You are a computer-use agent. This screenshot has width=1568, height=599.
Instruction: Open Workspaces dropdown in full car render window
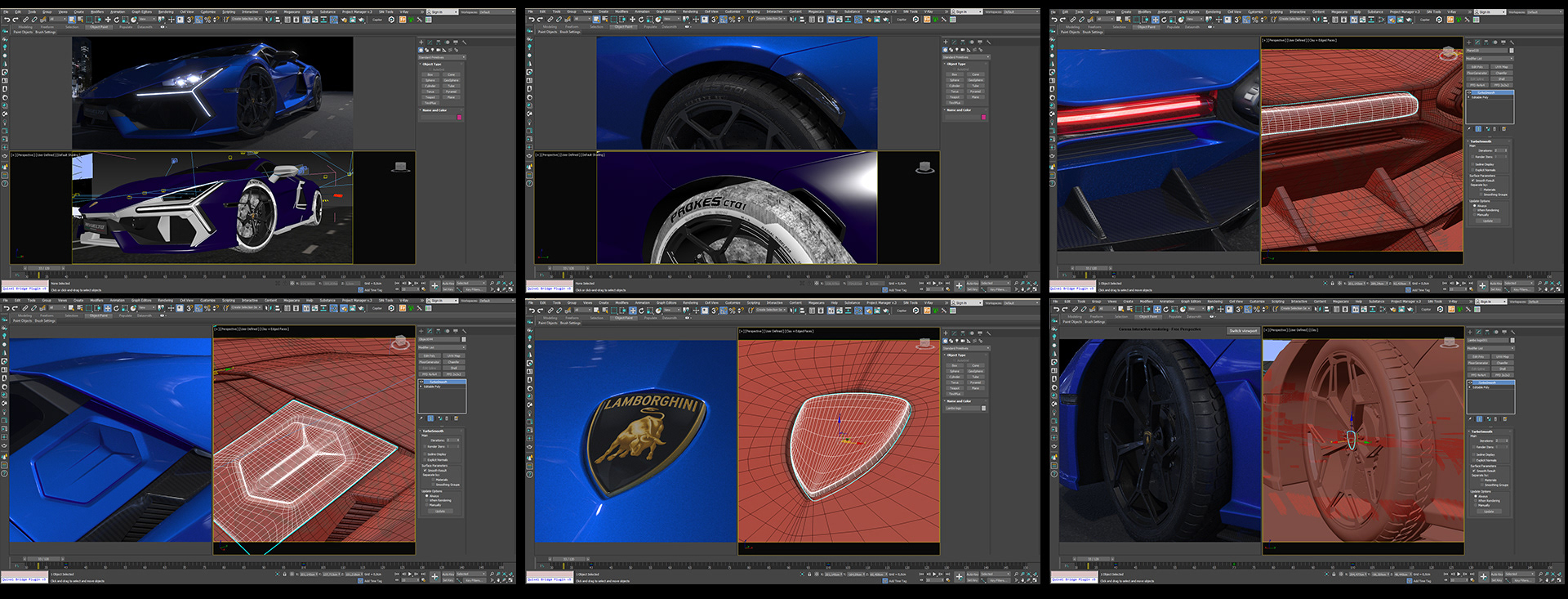coord(497,12)
